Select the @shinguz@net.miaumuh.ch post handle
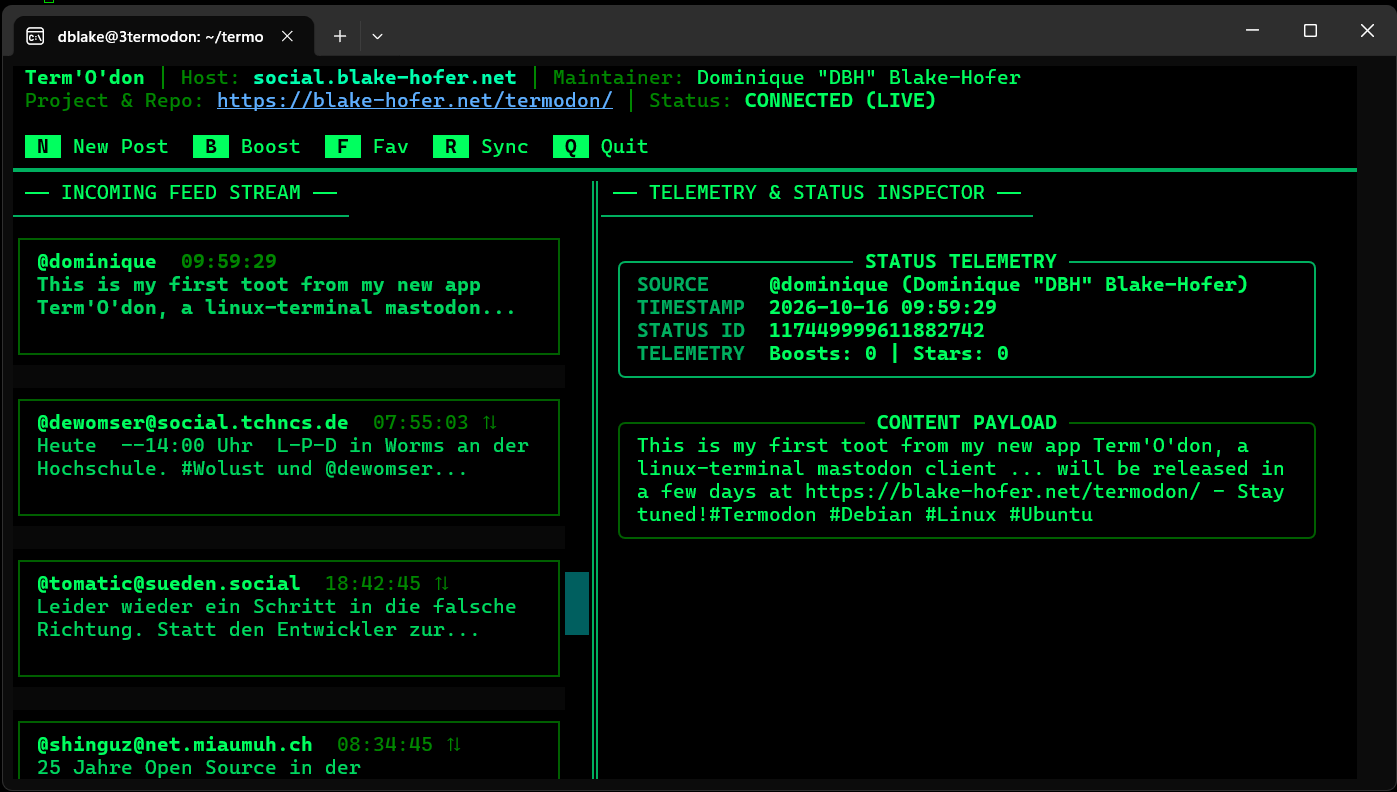This screenshot has height=792, width=1397. (175, 745)
